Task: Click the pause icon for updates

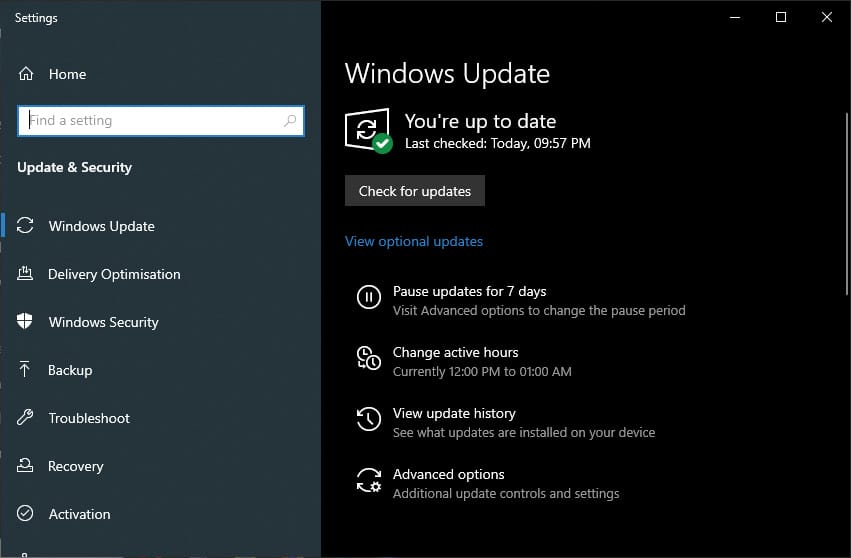Action: (x=368, y=297)
